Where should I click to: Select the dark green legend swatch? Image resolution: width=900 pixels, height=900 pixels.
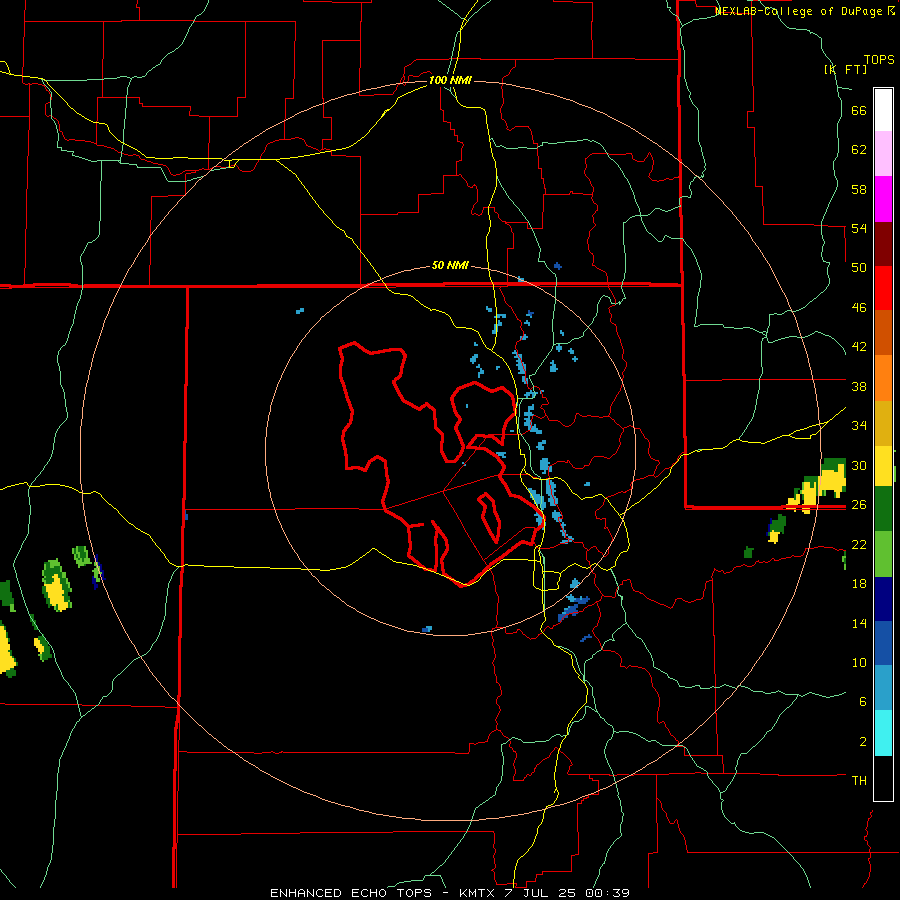click(883, 509)
